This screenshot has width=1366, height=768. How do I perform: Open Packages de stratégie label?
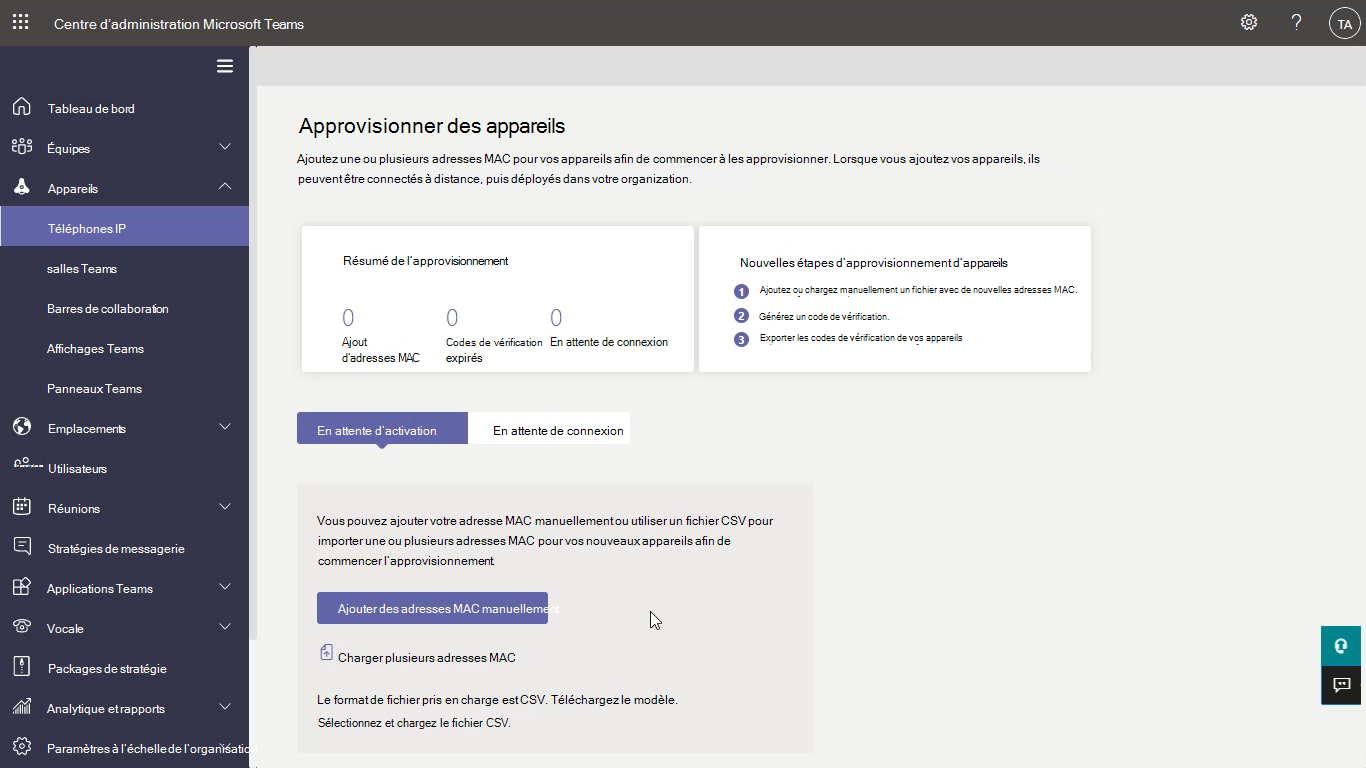pos(107,668)
